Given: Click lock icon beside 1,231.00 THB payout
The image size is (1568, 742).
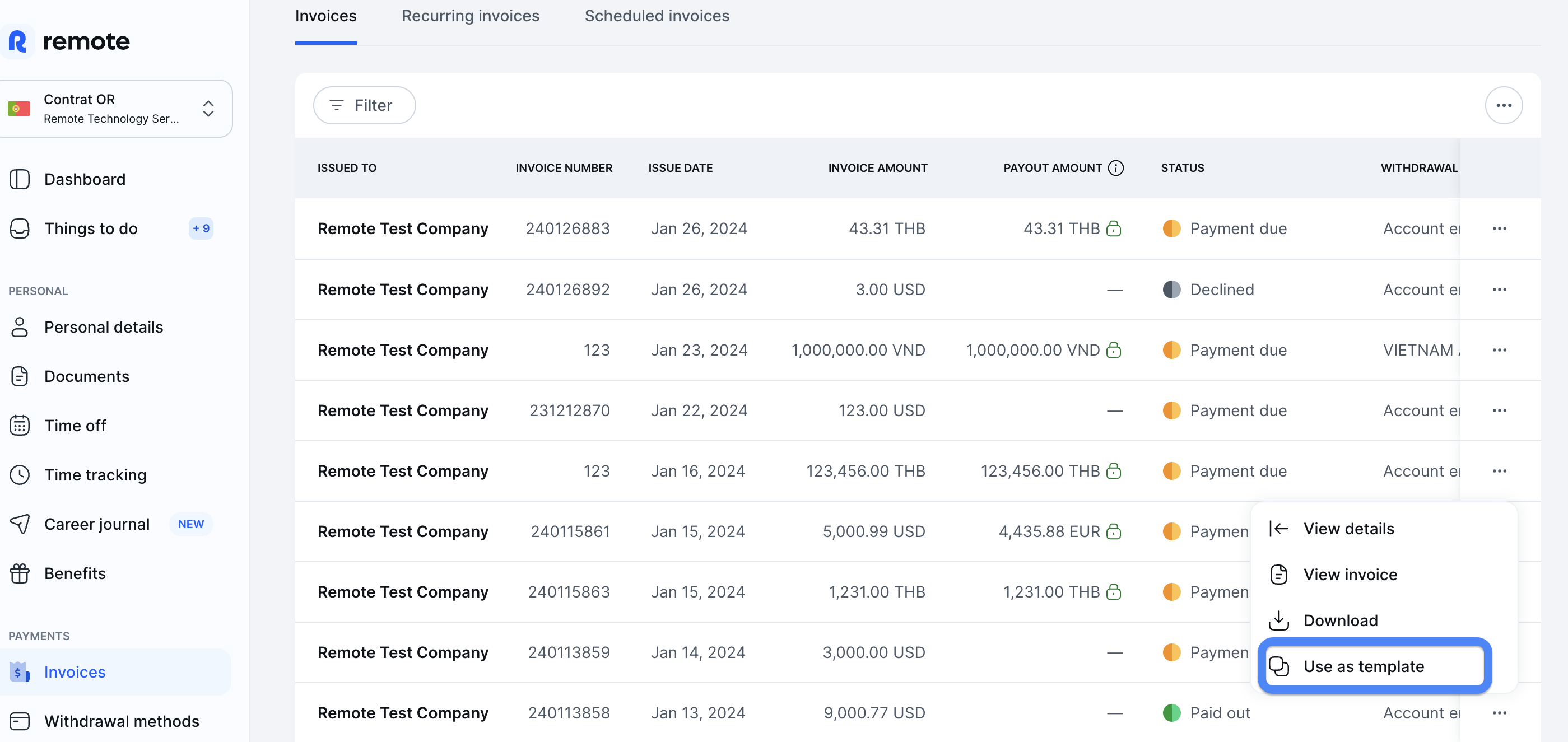Looking at the screenshot, I should click(1113, 592).
